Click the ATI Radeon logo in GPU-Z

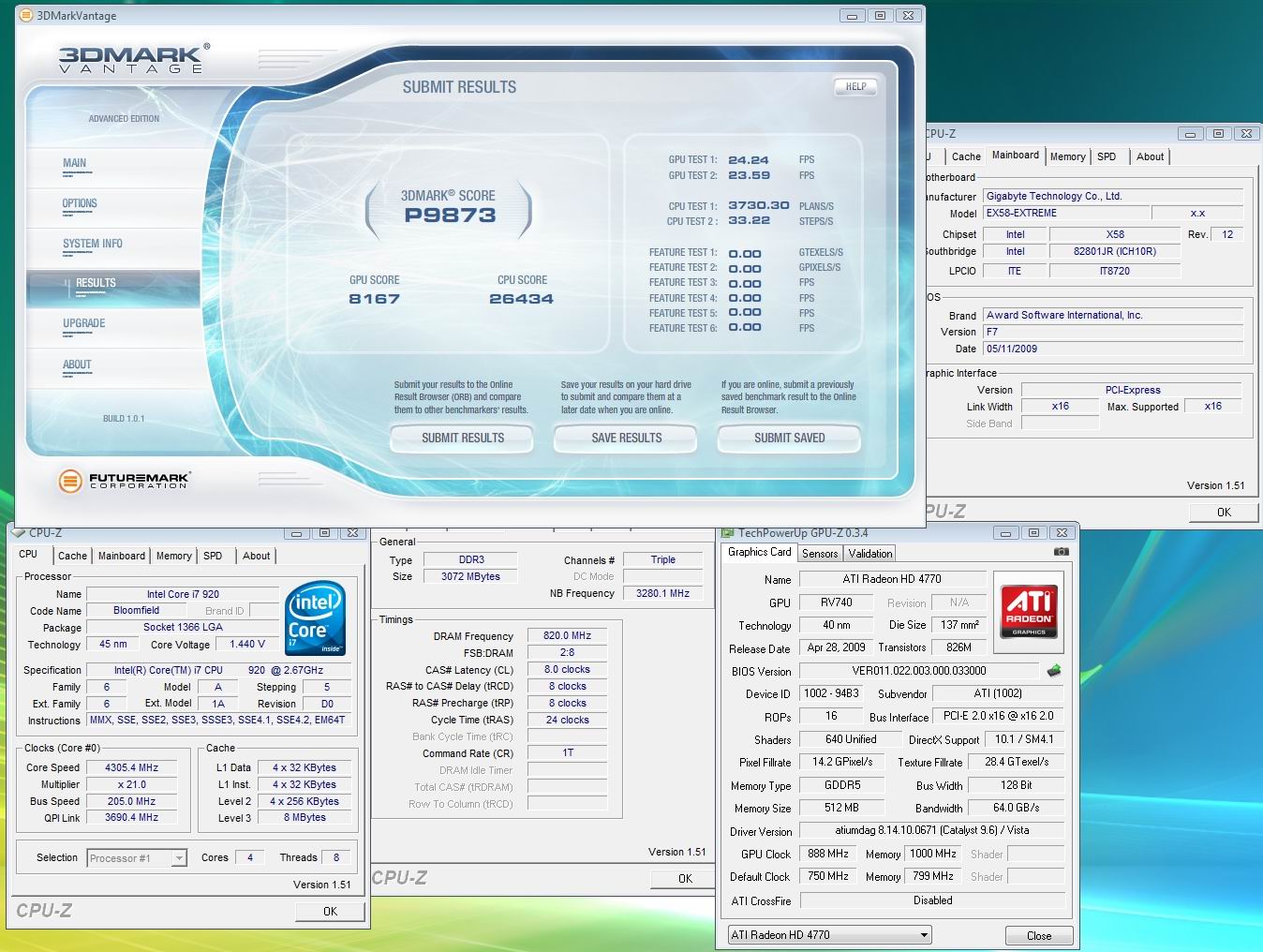1028,612
